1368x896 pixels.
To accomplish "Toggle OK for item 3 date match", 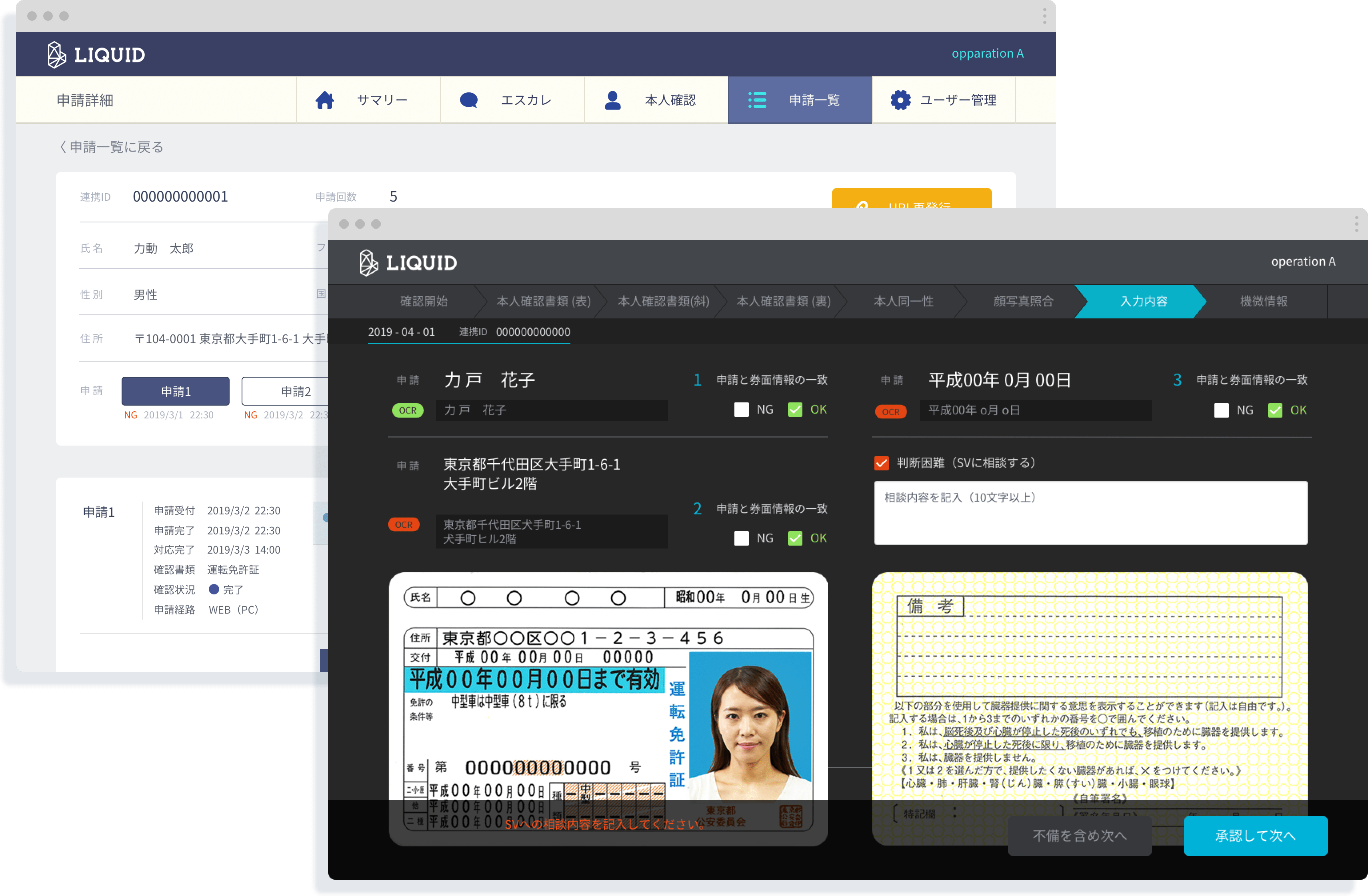I will point(1275,410).
